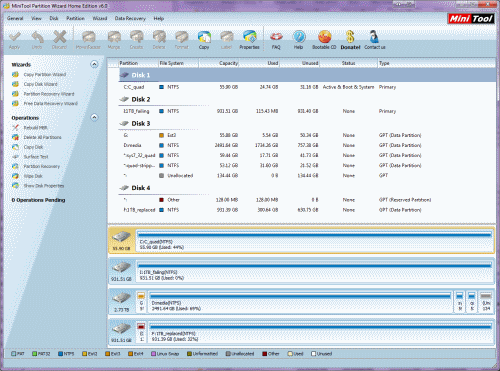Viewport: 500px width, 371px height.
Task: Open the Wizard menu
Action: (100, 18)
